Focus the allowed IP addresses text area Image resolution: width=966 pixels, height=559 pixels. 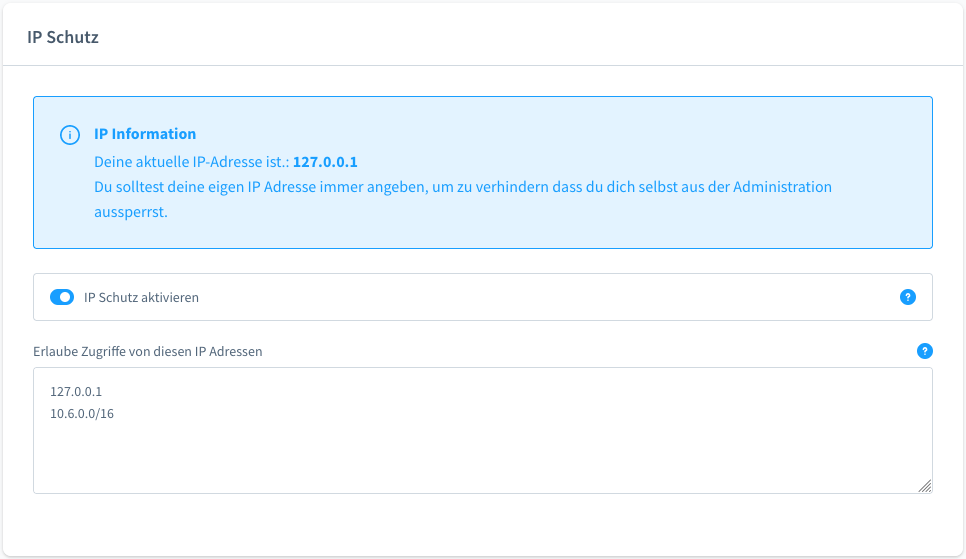[482, 430]
